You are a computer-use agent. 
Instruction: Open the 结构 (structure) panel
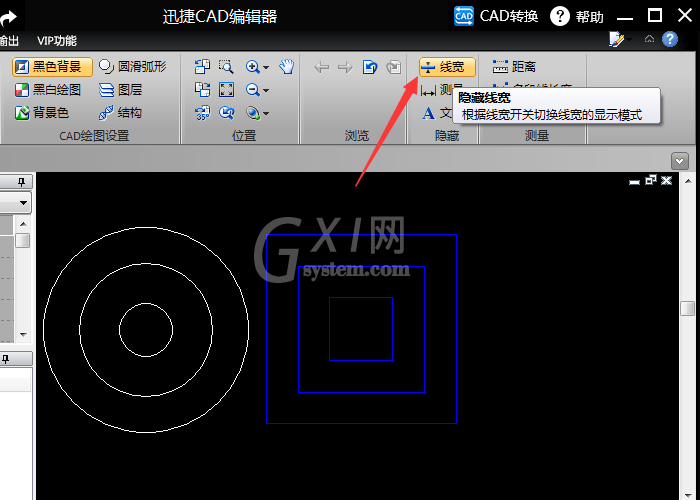coord(121,112)
